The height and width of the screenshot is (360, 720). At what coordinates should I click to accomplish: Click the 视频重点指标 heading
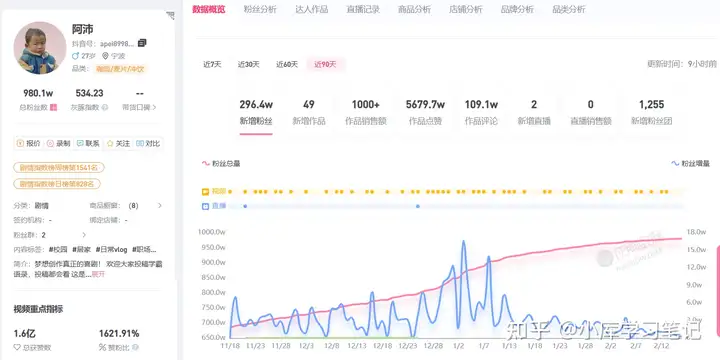[x=38, y=309]
